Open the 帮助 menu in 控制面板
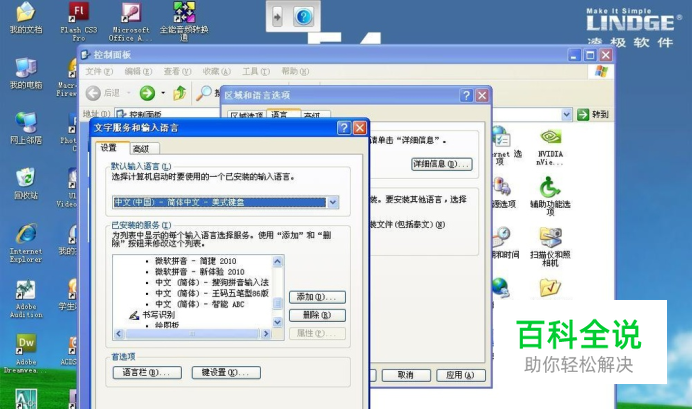The image size is (692, 409). [x=295, y=71]
